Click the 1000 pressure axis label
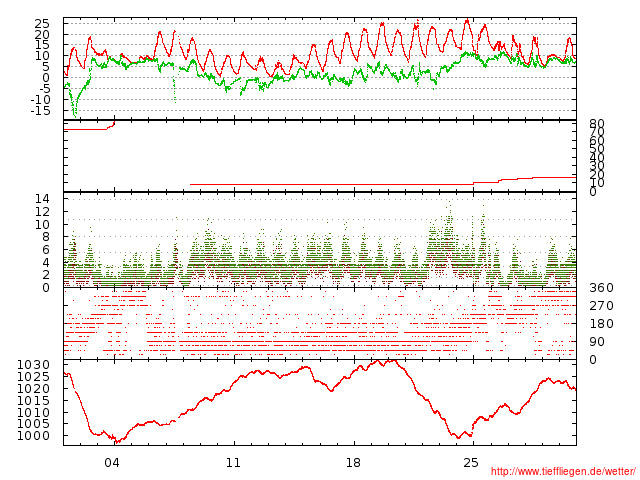The image size is (640, 480). [33, 436]
